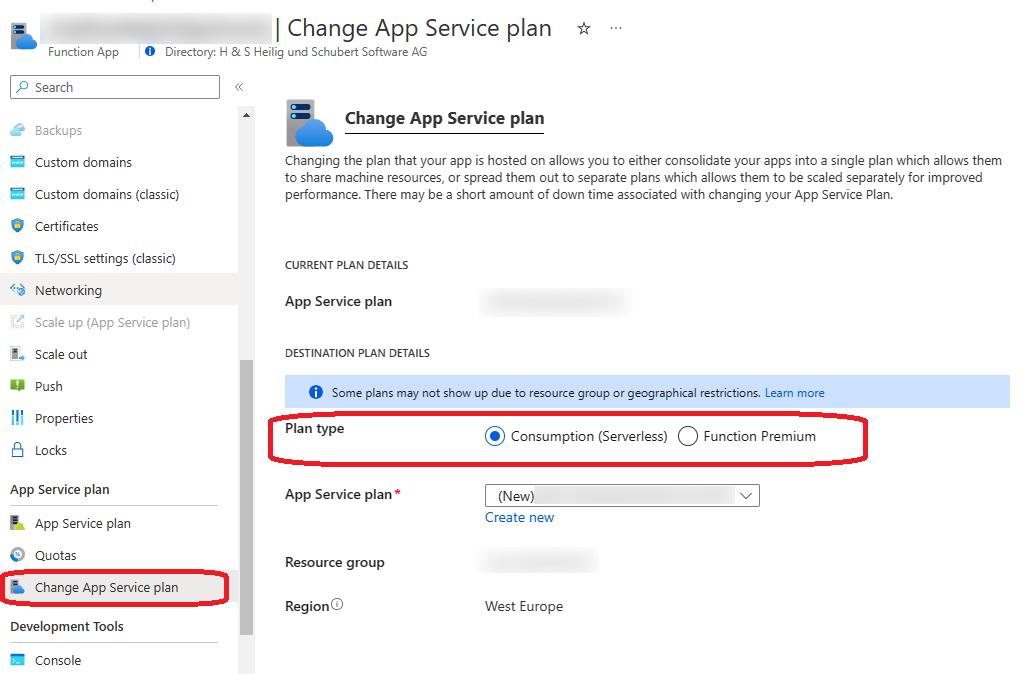Viewport: 1034px width, 674px height.
Task: Follow the Learn more link
Action: point(794,393)
